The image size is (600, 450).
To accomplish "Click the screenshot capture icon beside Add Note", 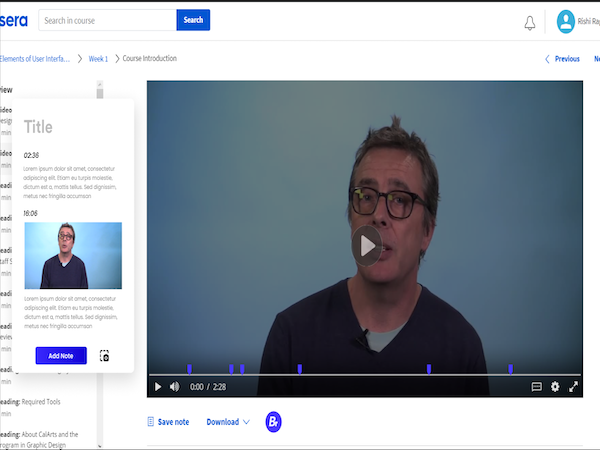I will tap(105, 356).
